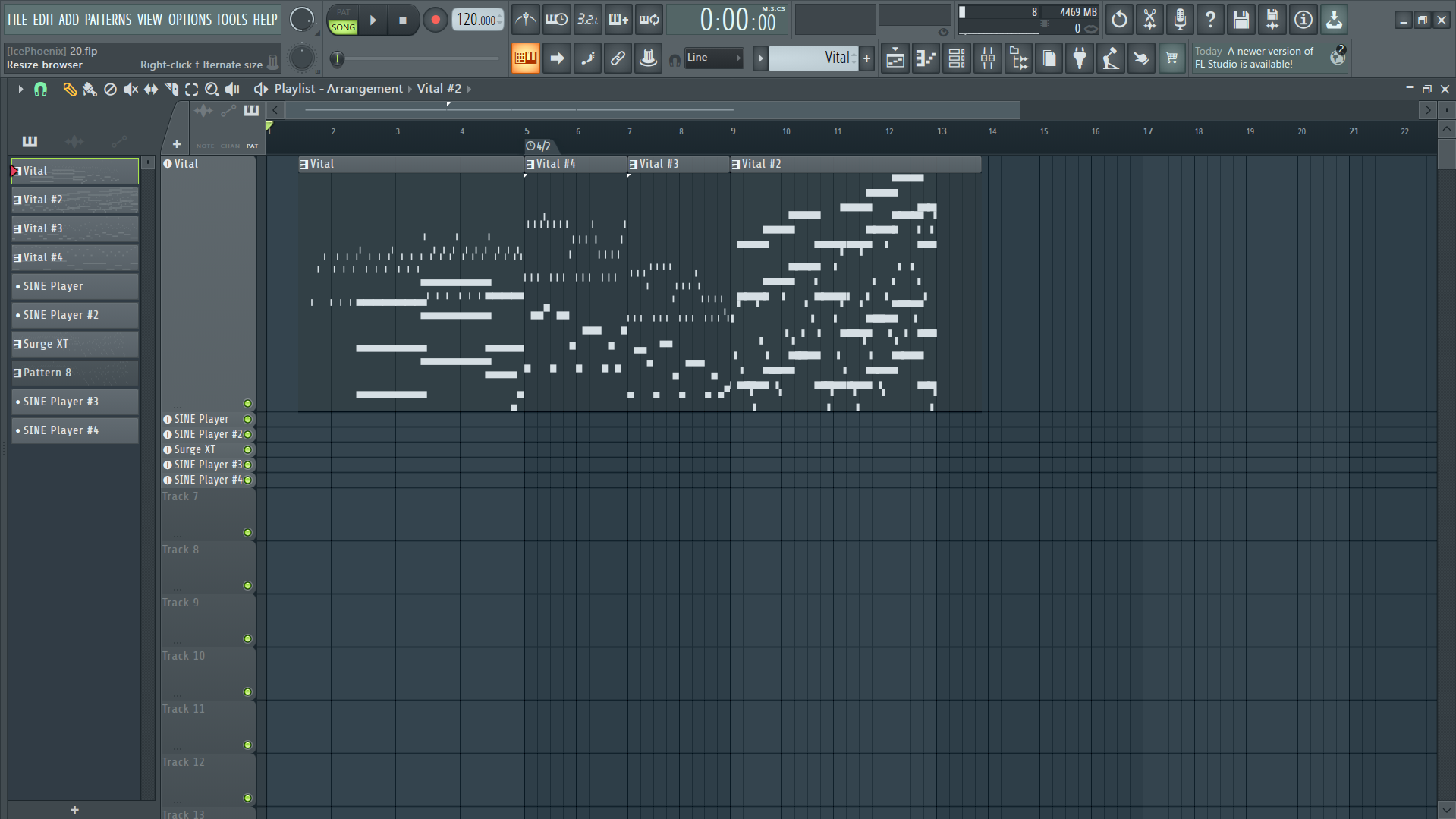Open the ADD menu
Image resolution: width=1456 pixels, height=819 pixels.
69,20
